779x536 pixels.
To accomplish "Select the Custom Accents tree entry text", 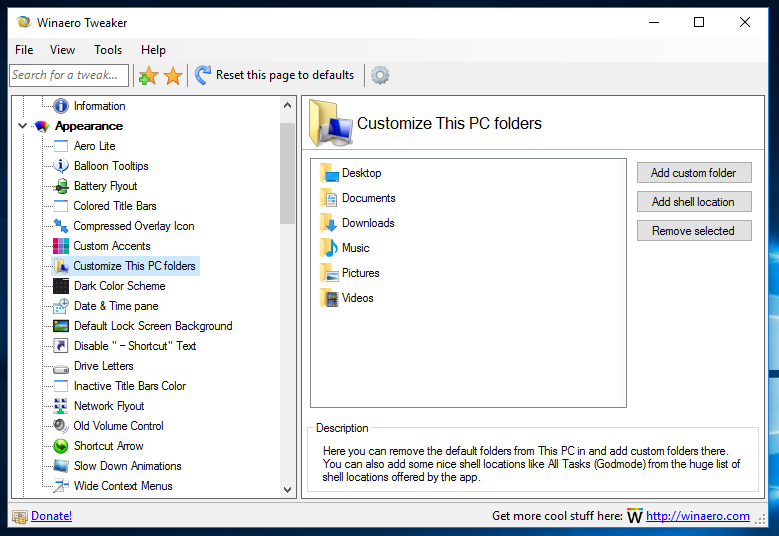I will (112, 246).
